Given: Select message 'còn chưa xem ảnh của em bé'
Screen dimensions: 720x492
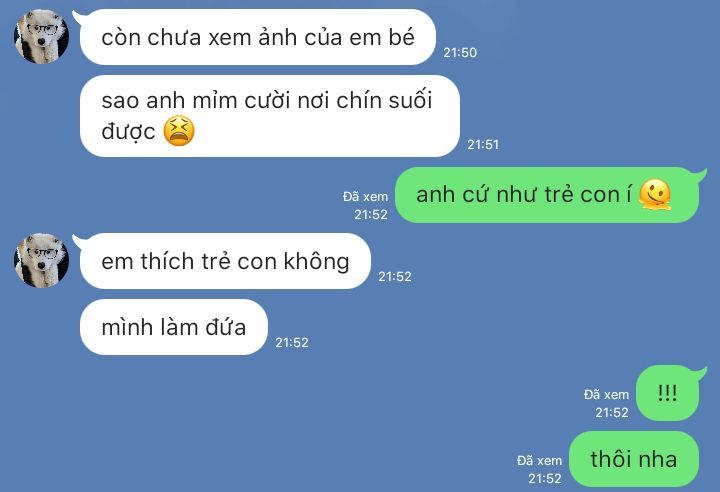Looking at the screenshot, I should pos(257,37).
